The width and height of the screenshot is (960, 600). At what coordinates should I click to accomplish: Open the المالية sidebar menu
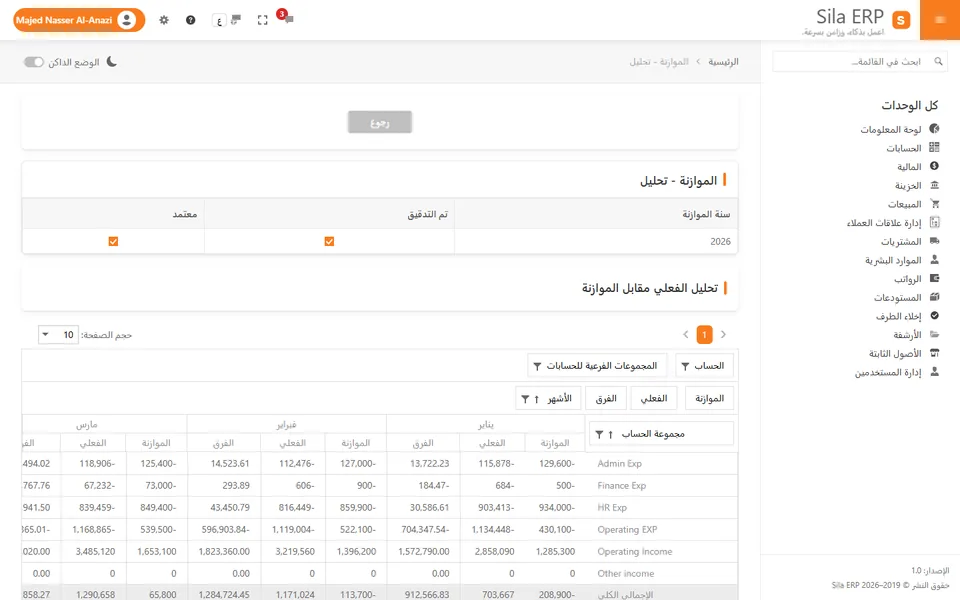click(909, 167)
